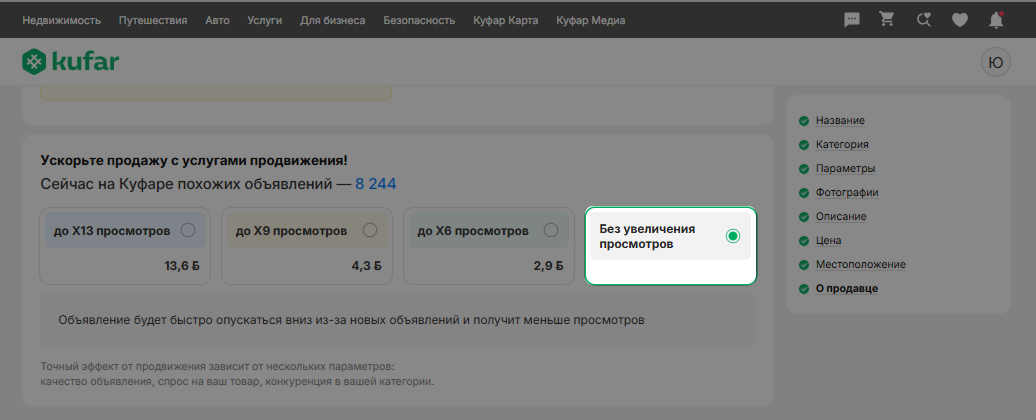
Task: Jump to Категория section link
Action: click(842, 145)
